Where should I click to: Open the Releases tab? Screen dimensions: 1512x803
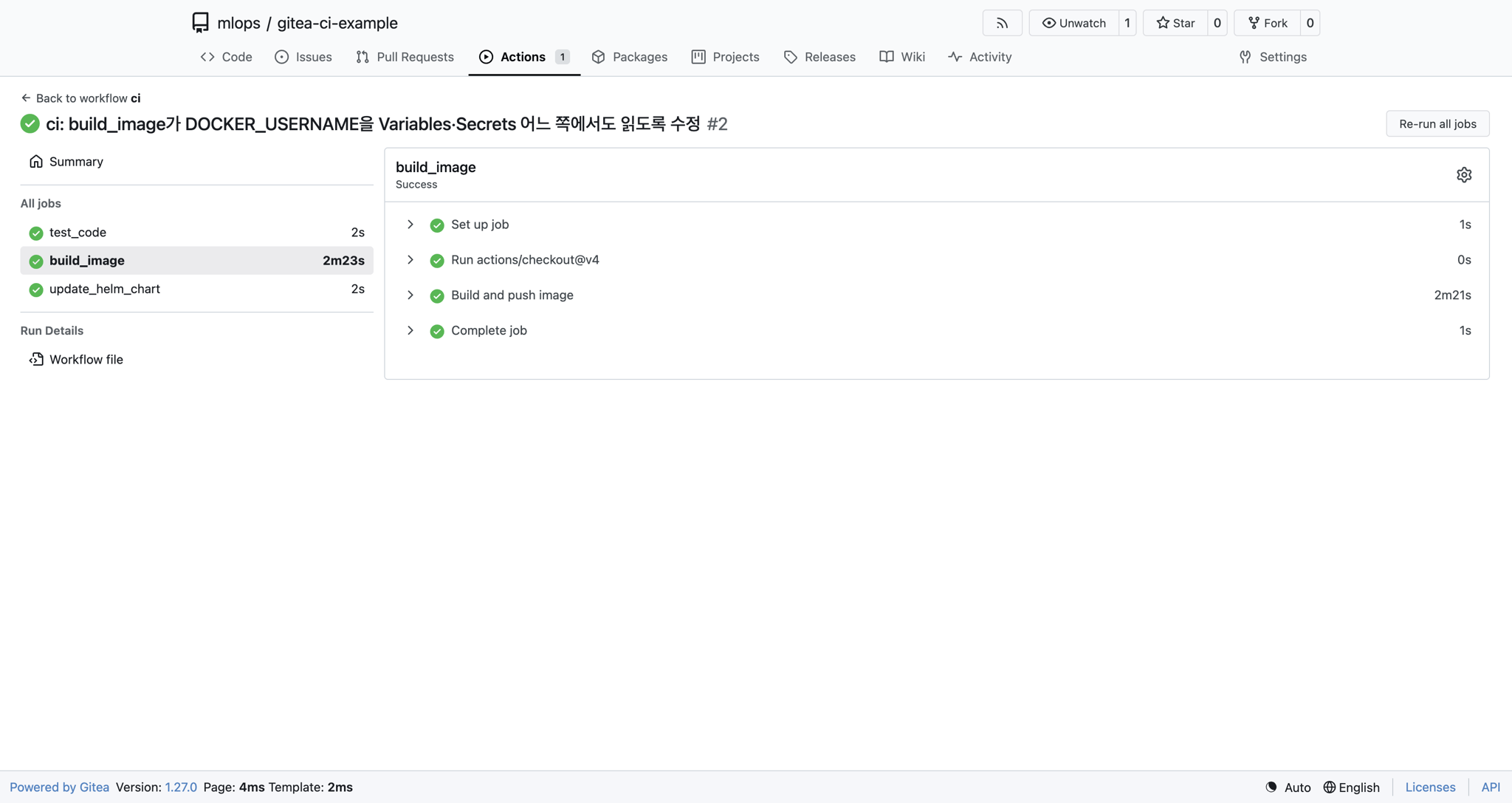tap(819, 57)
